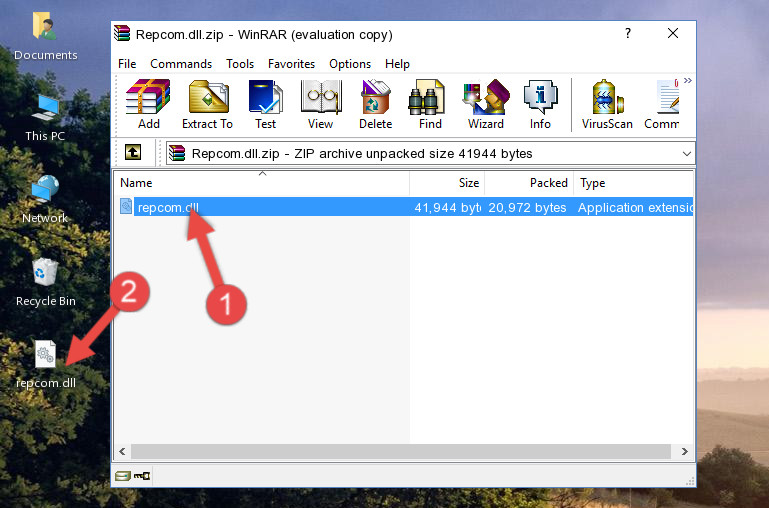Image resolution: width=769 pixels, height=508 pixels.
Task: Click the horizontal scrollbar track
Action: tap(401, 451)
